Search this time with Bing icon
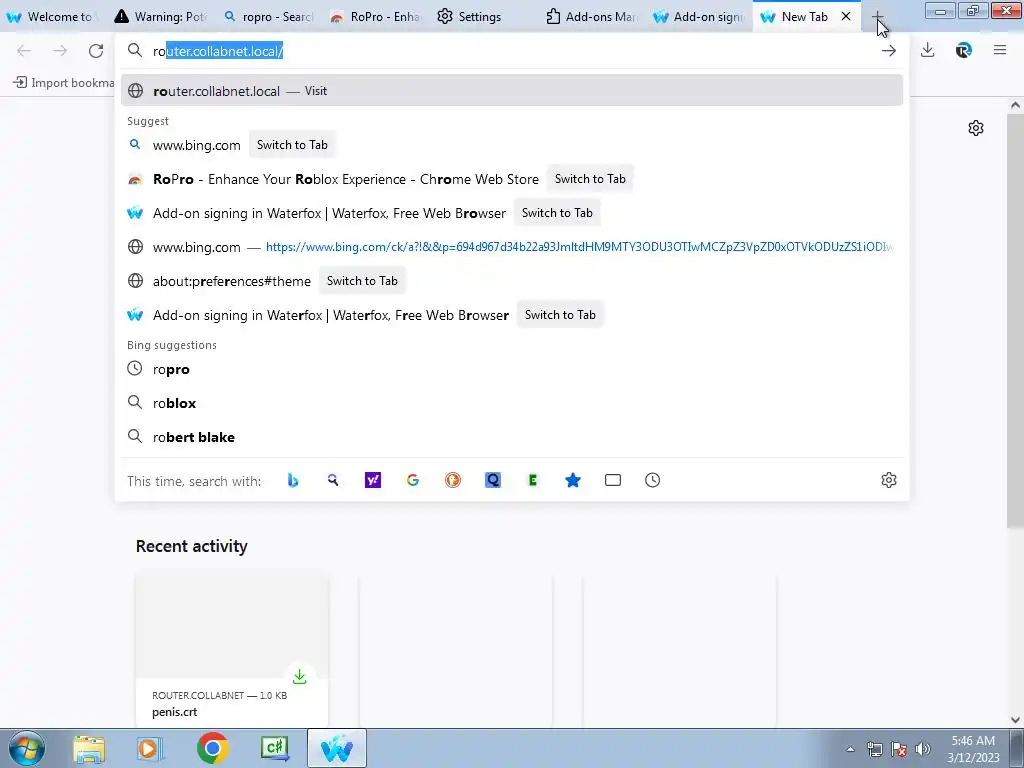Screen dimensions: 1024x768 [293, 481]
